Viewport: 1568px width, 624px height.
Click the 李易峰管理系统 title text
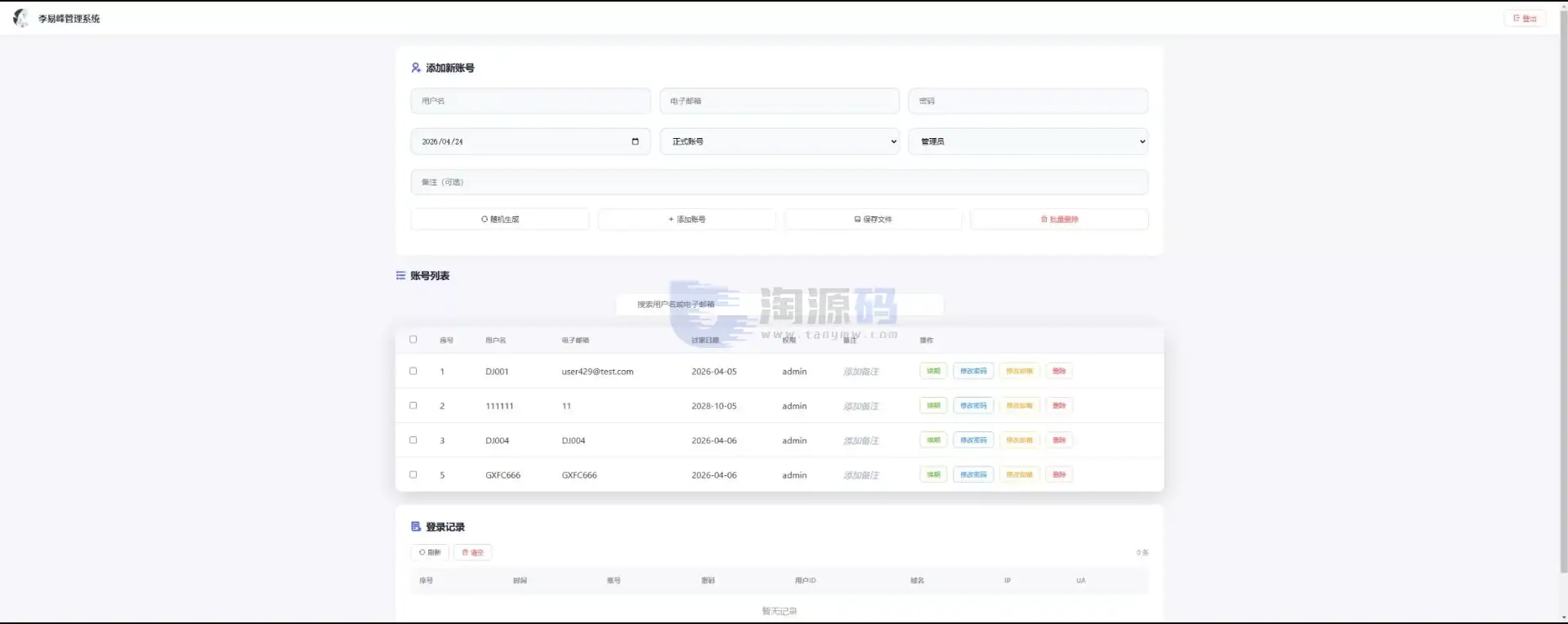click(69, 19)
